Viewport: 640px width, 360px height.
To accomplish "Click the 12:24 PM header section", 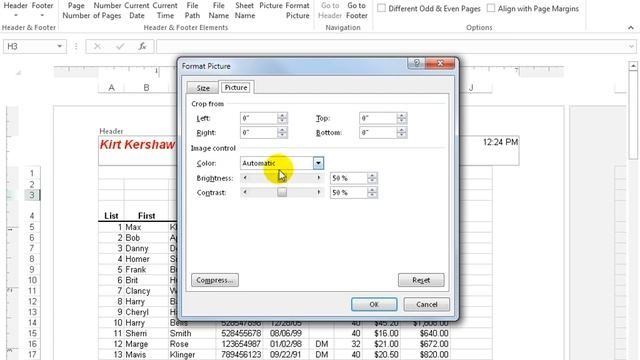I will [500, 142].
